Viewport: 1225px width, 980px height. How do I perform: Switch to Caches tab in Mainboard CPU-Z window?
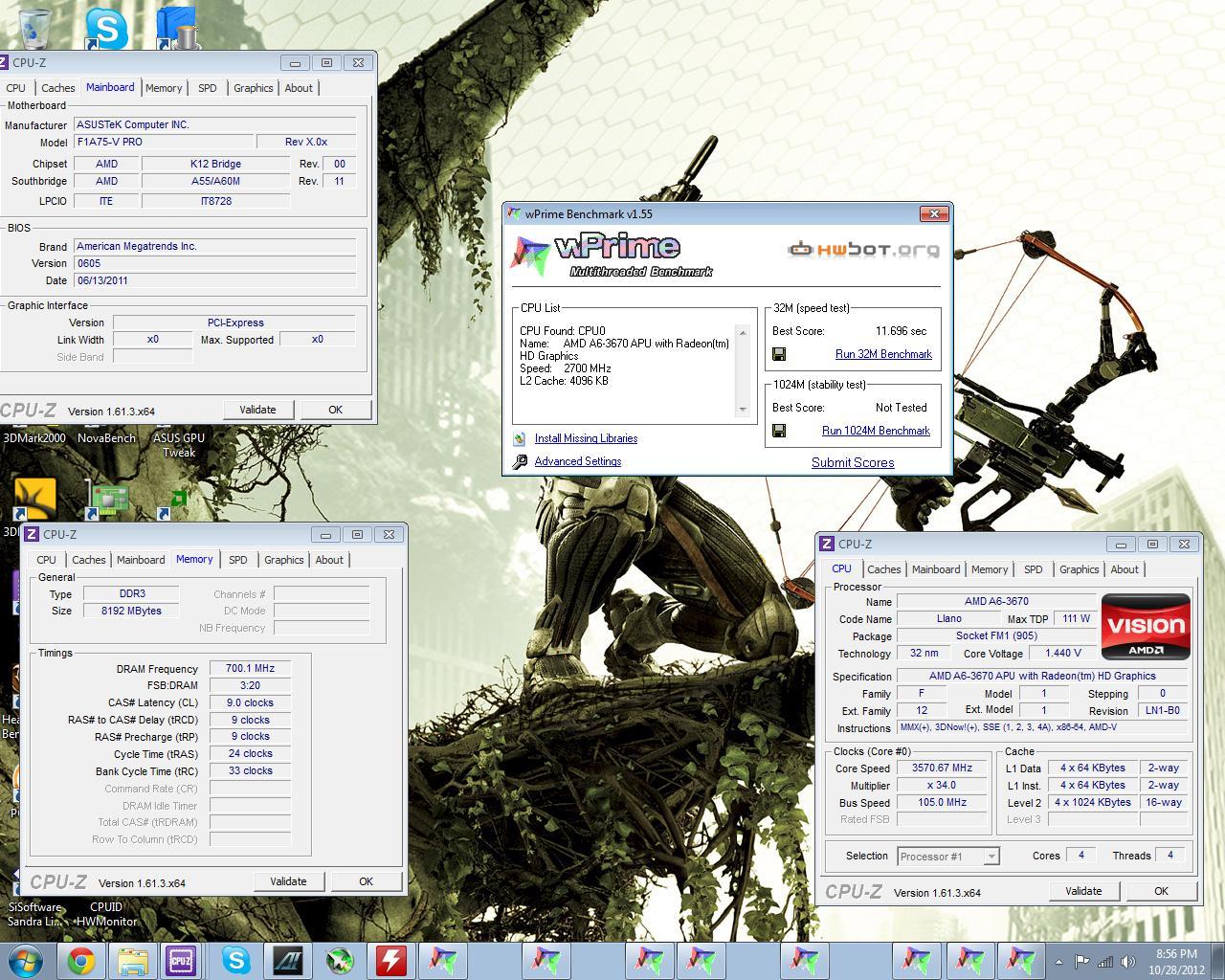click(58, 88)
